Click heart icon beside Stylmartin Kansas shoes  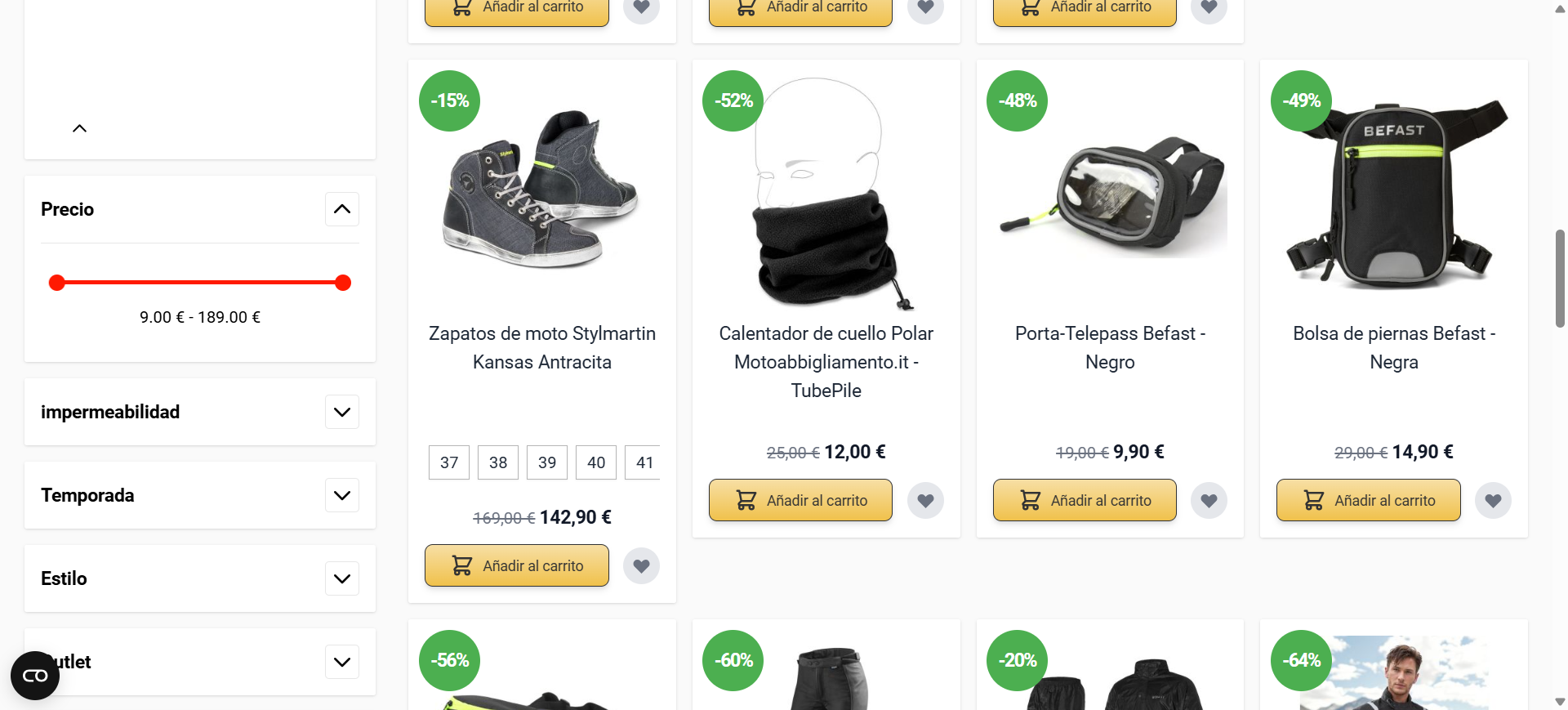point(641,565)
